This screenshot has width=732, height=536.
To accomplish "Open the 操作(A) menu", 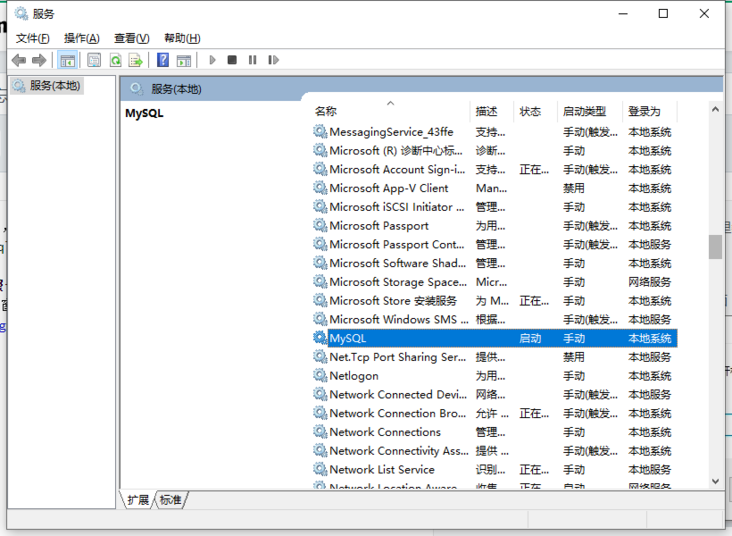I will pos(82,38).
